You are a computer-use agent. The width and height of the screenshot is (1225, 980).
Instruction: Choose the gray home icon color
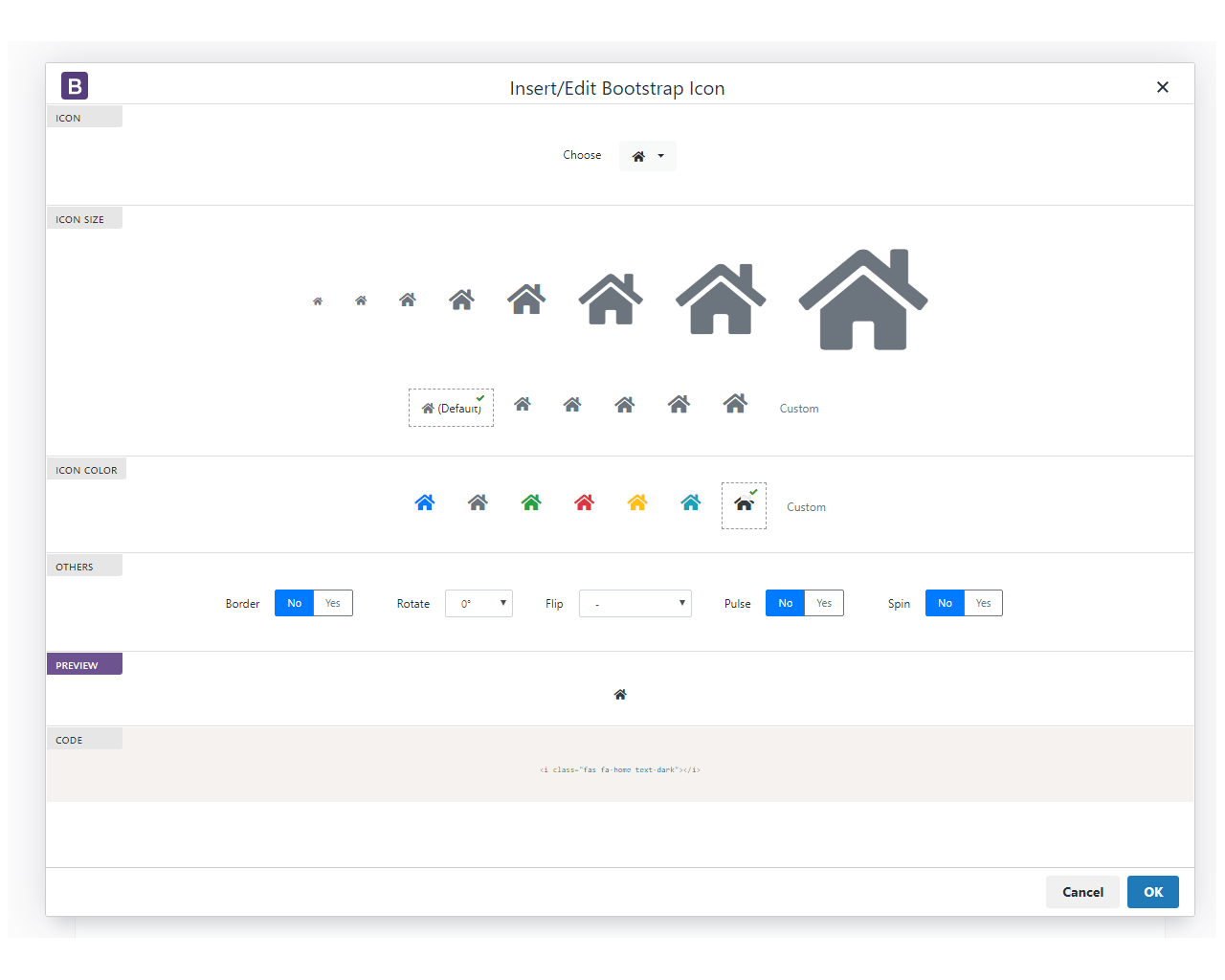pos(478,502)
